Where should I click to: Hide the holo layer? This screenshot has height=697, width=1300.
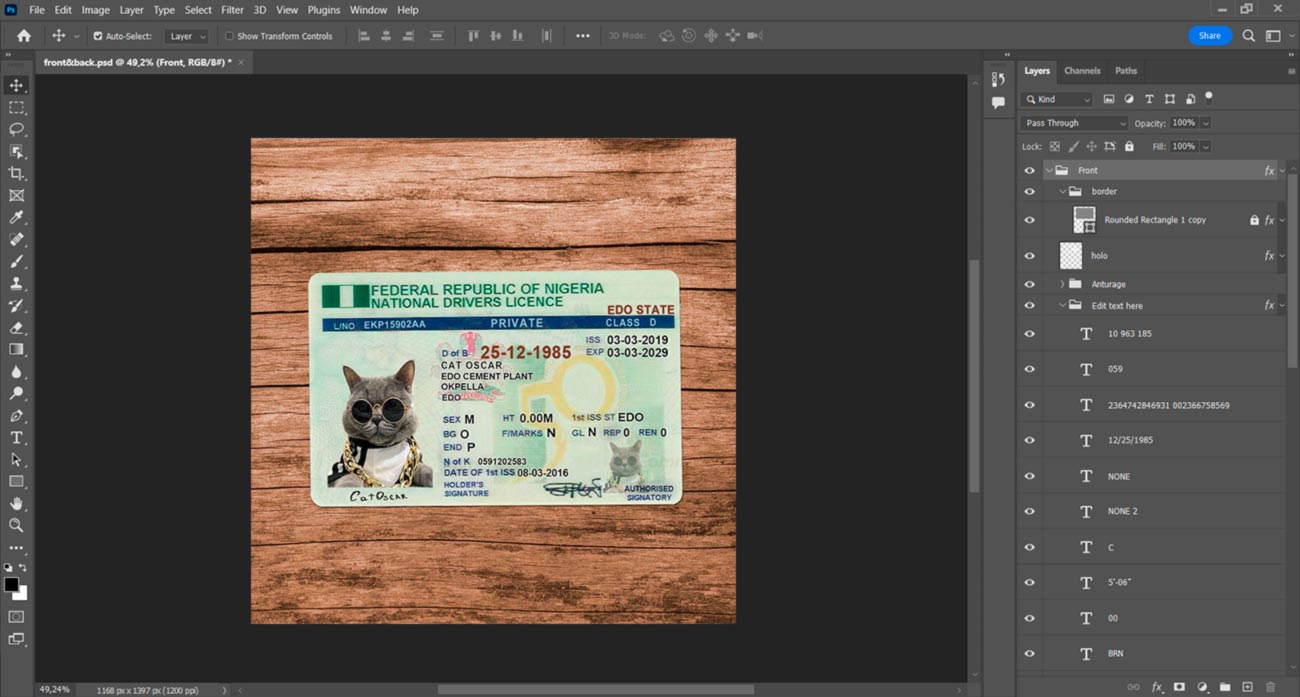(1029, 256)
